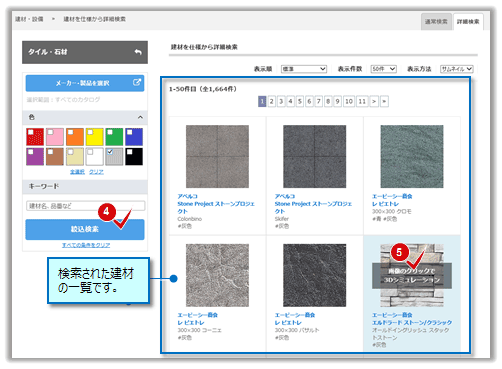Screen dimensions: 502x369
Task: Go to the next page with the > arrow
Action: click(x=374, y=101)
